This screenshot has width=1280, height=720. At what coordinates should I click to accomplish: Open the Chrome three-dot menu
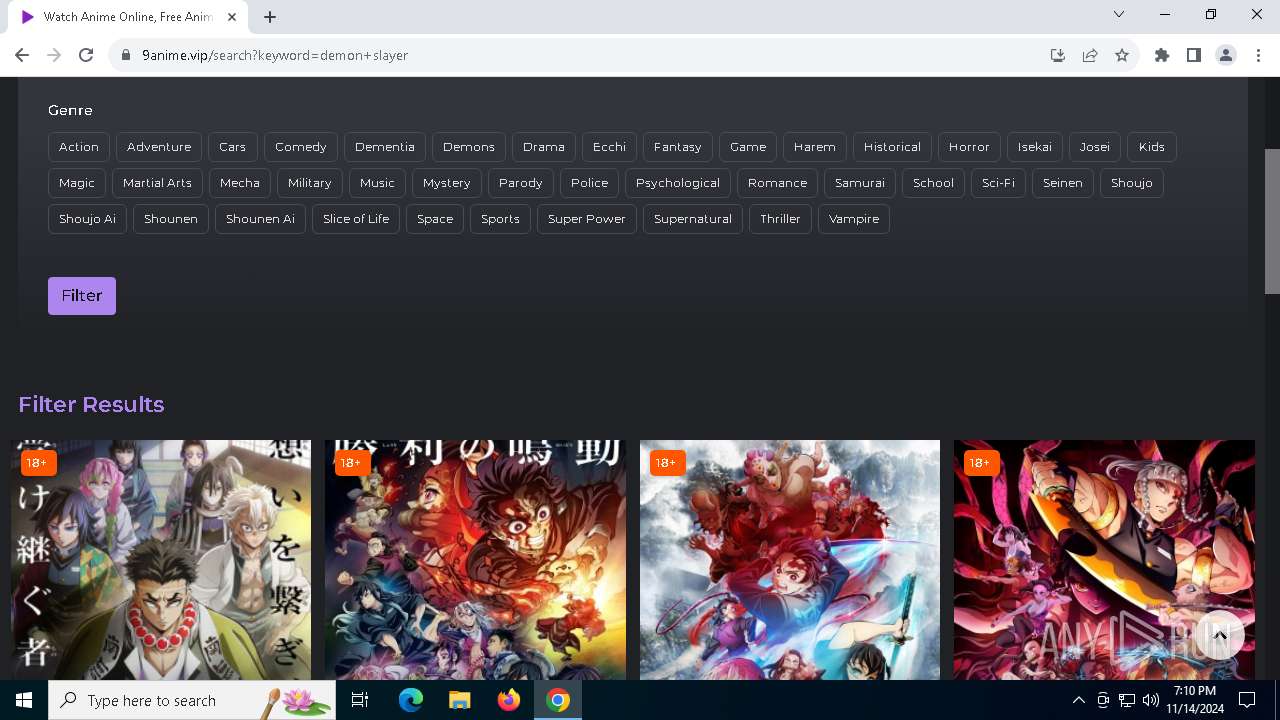tap(1257, 55)
